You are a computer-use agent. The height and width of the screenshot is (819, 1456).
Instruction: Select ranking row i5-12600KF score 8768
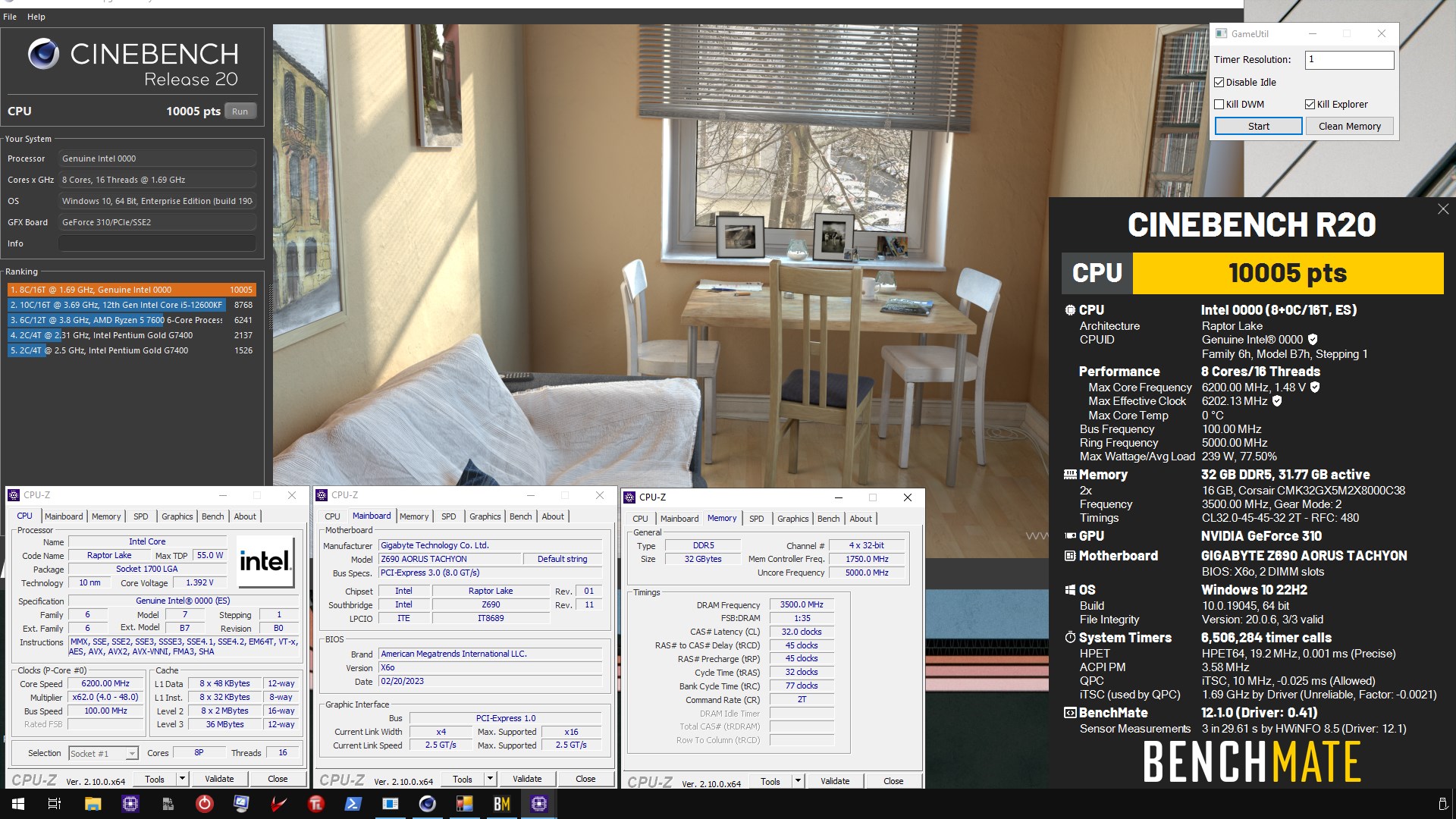tap(131, 305)
